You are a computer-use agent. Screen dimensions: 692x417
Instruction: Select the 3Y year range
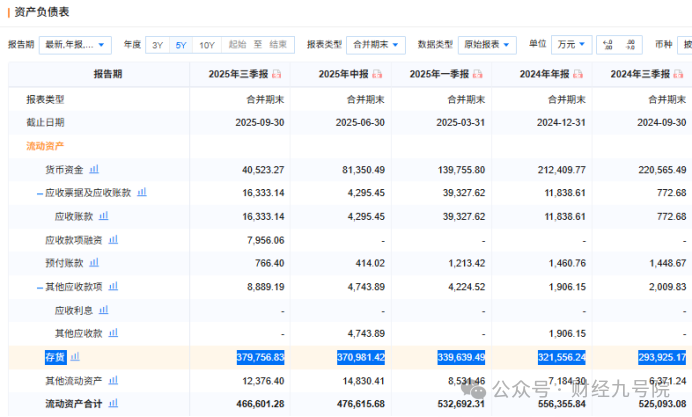pos(158,45)
